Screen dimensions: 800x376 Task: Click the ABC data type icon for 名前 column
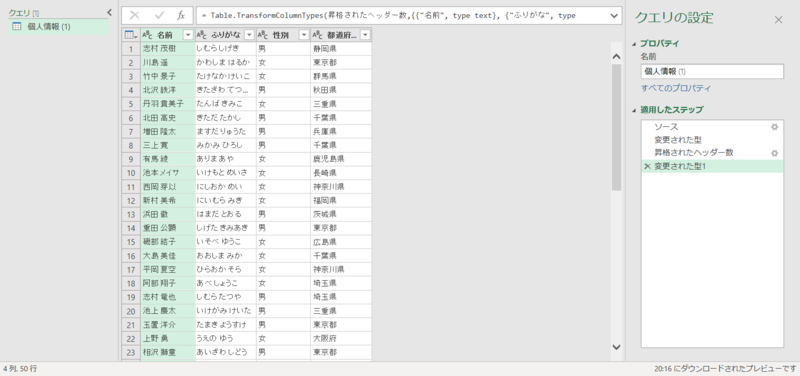point(147,35)
